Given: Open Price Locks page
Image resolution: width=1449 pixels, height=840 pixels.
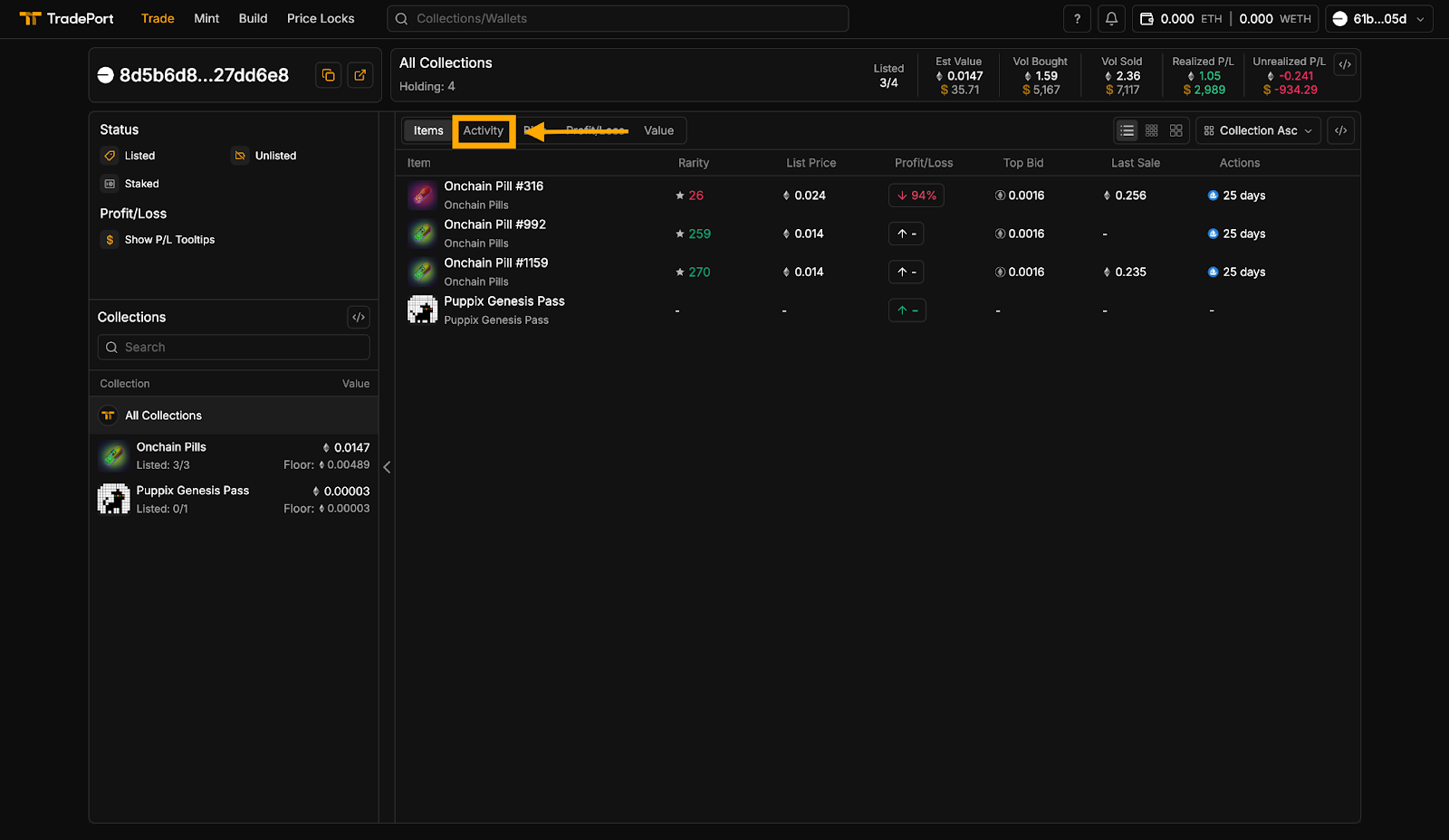Looking at the screenshot, I should (321, 18).
